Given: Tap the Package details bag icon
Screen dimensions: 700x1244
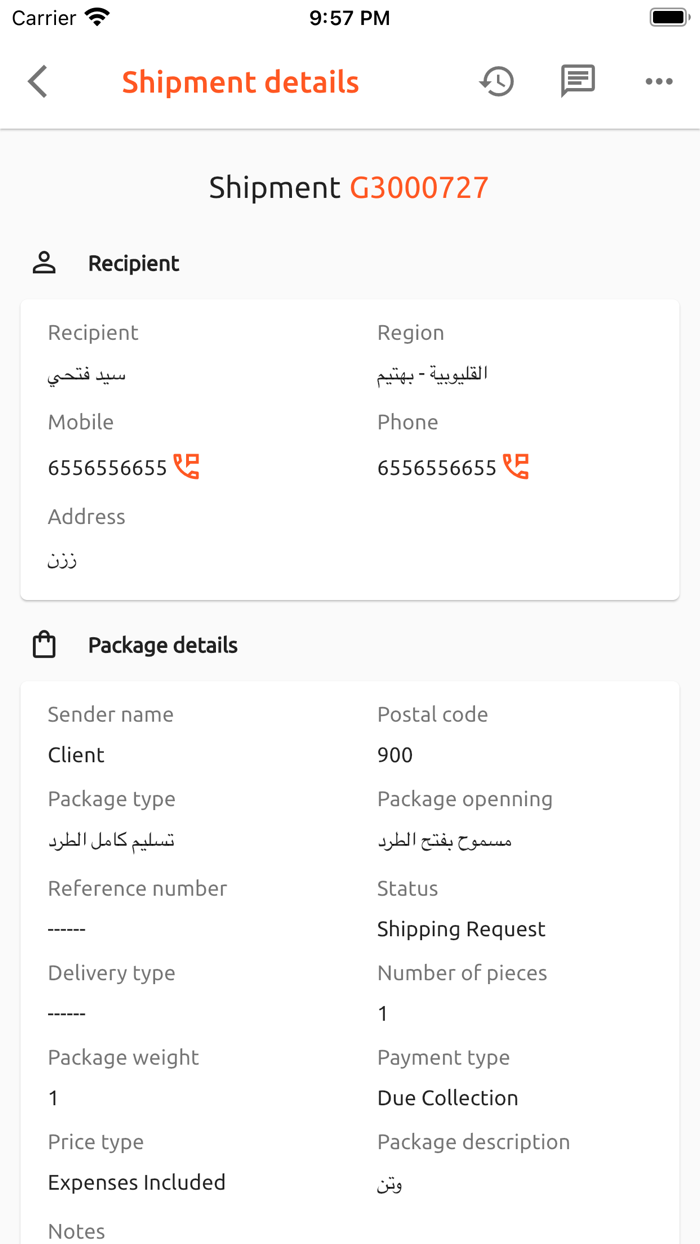Looking at the screenshot, I should [44, 645].
